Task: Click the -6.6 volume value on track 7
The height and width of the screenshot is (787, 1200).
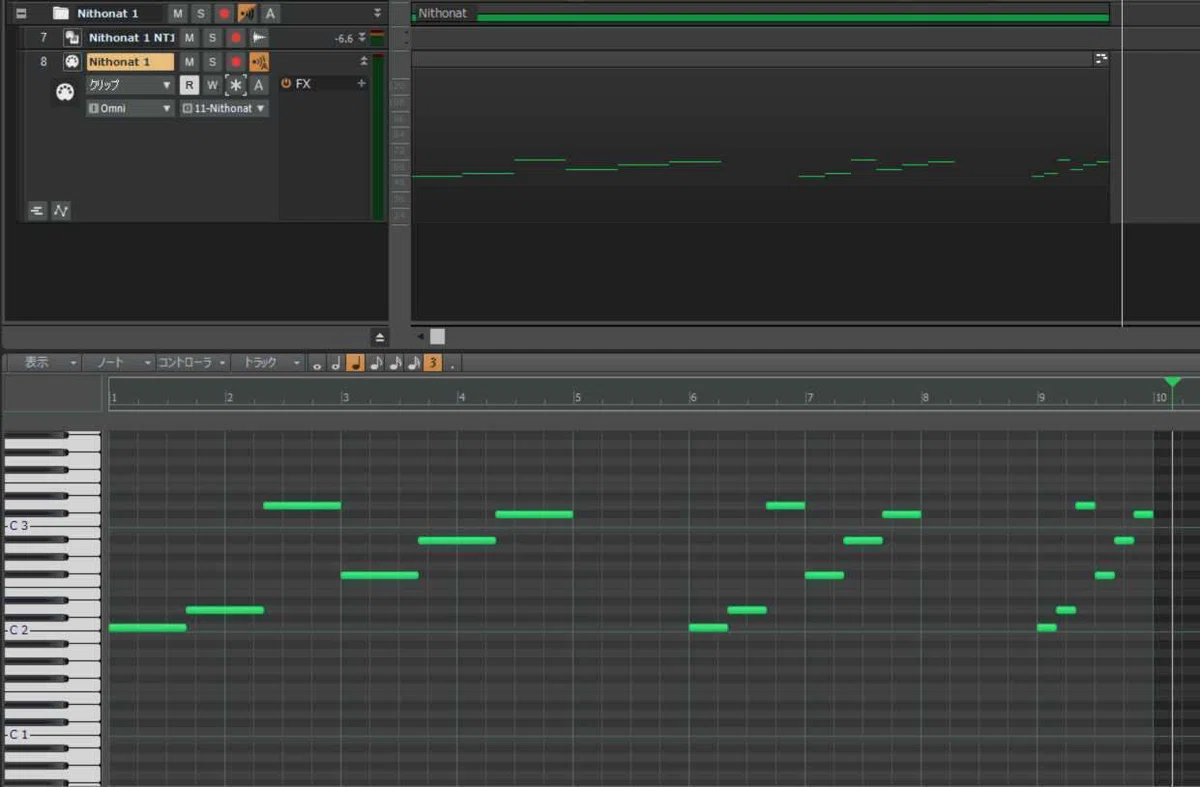Action: tap(344, 39)
